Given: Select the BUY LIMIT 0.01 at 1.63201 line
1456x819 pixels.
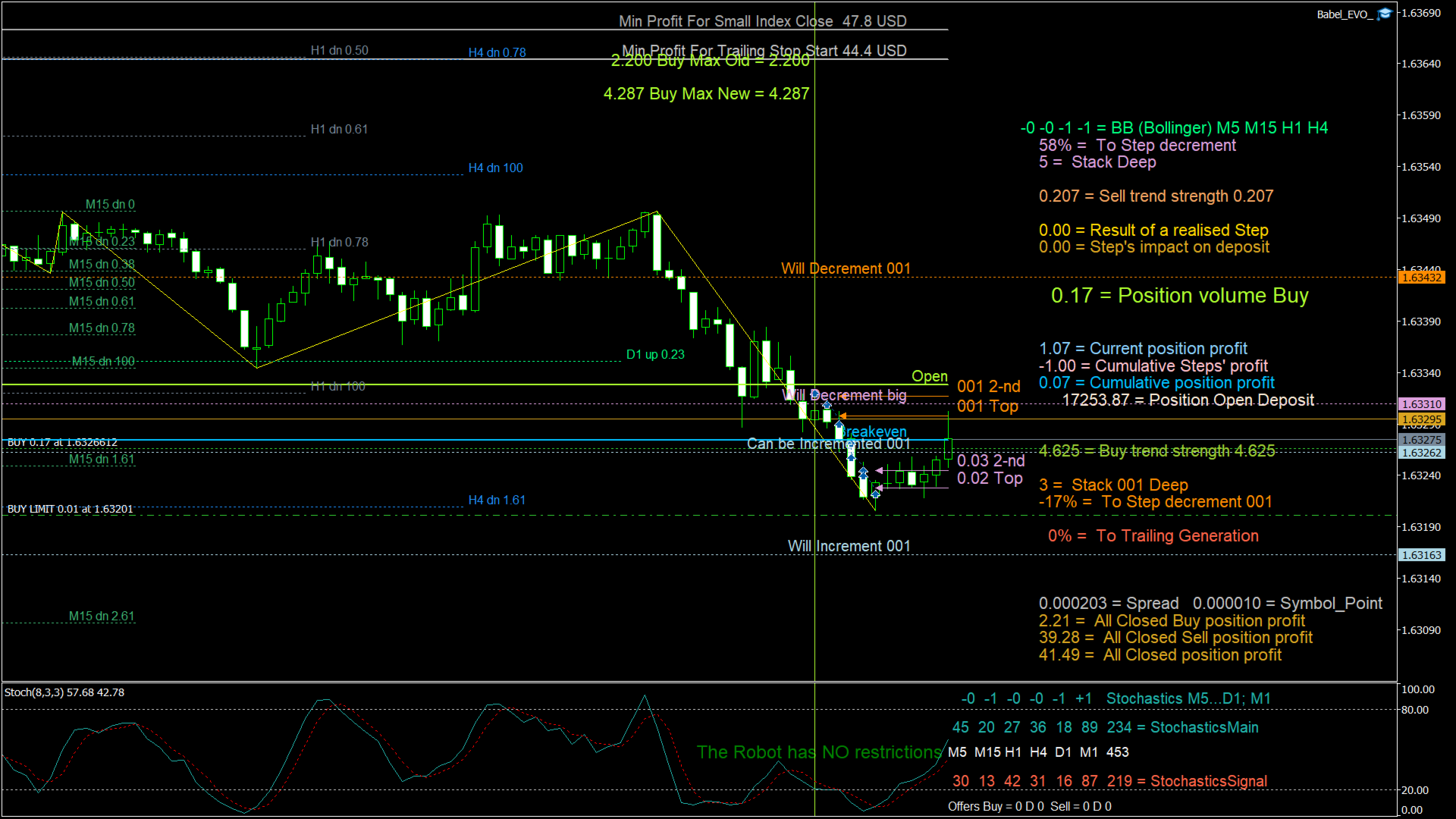Looking at the screenshot, I should [x=71, y=509].
